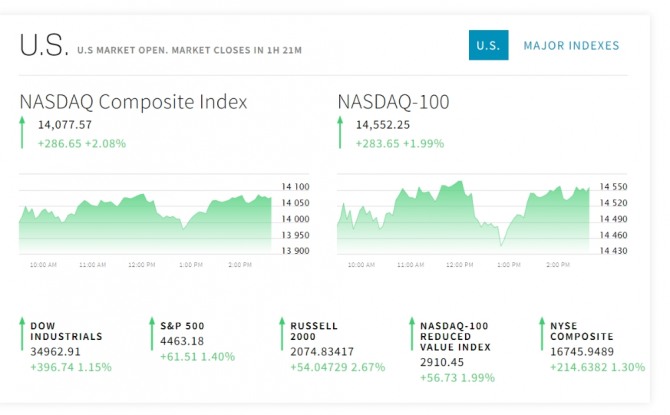Open the NYSE Composite index link
This screenshot has height=415, width=670.
[x=581, y=331]
